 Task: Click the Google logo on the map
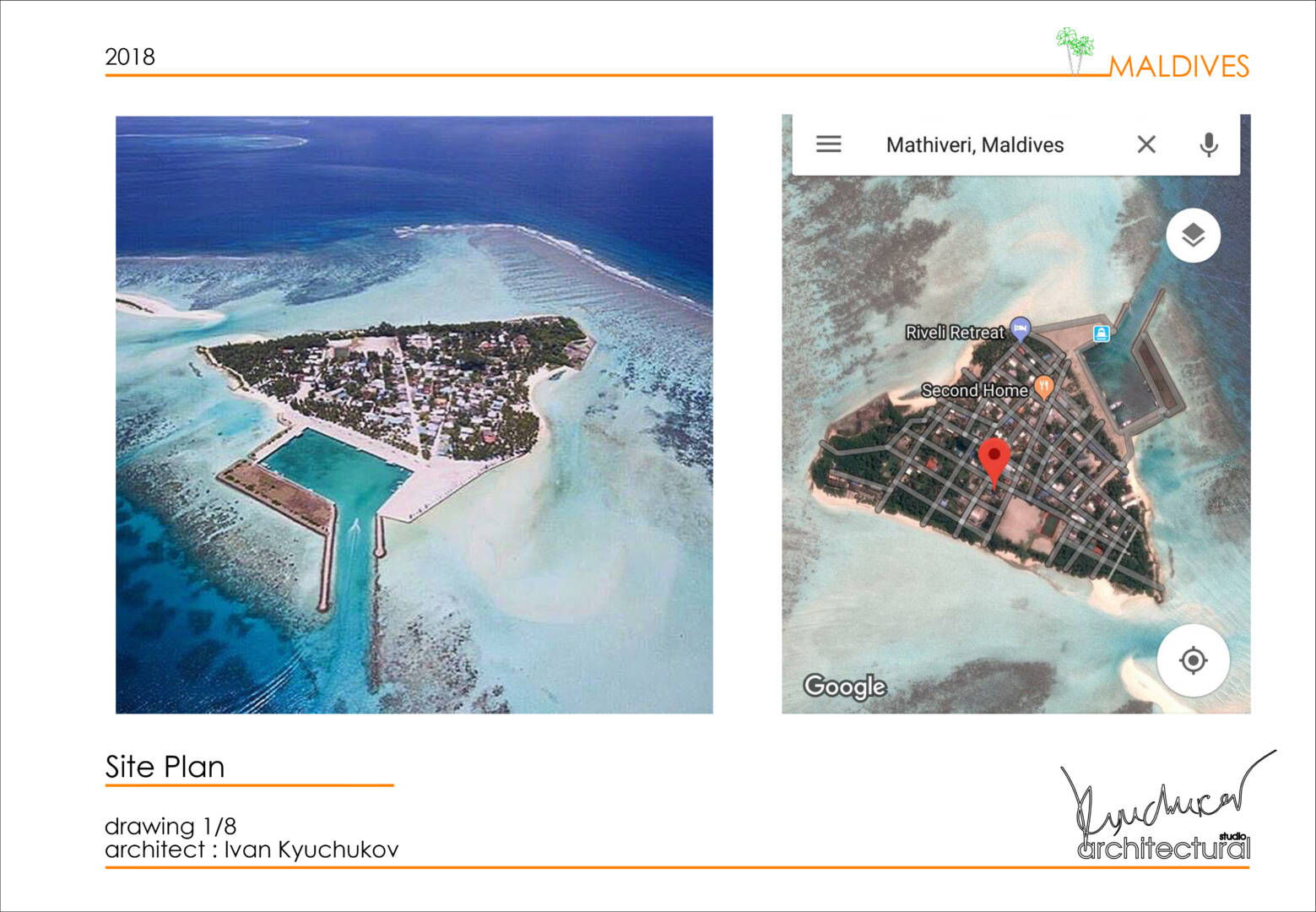tap(844, 686)
